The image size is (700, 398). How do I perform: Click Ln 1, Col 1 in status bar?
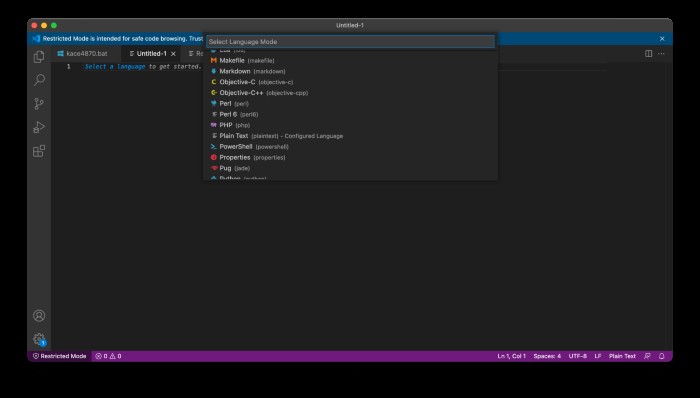[512, 356]
